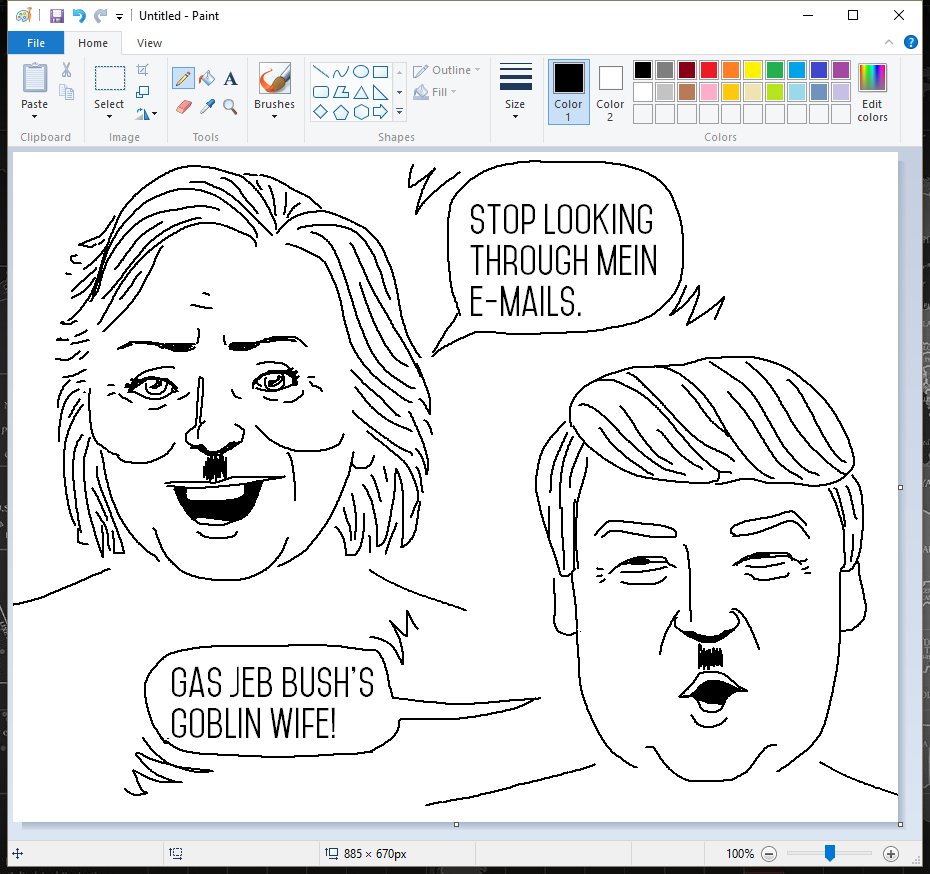930x874 pixels.
Task: Choose the Right arrow shape
Action: click(x=380, y=111)
